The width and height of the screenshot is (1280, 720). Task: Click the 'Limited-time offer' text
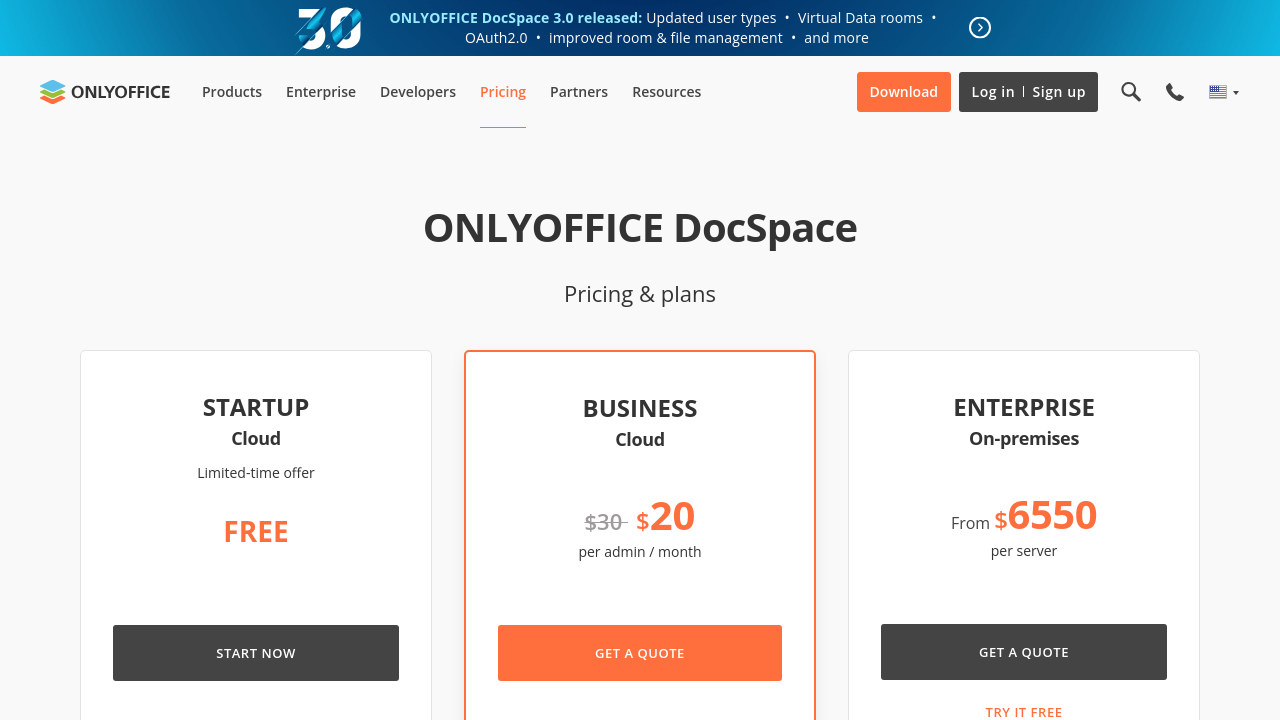pos(256,473)
